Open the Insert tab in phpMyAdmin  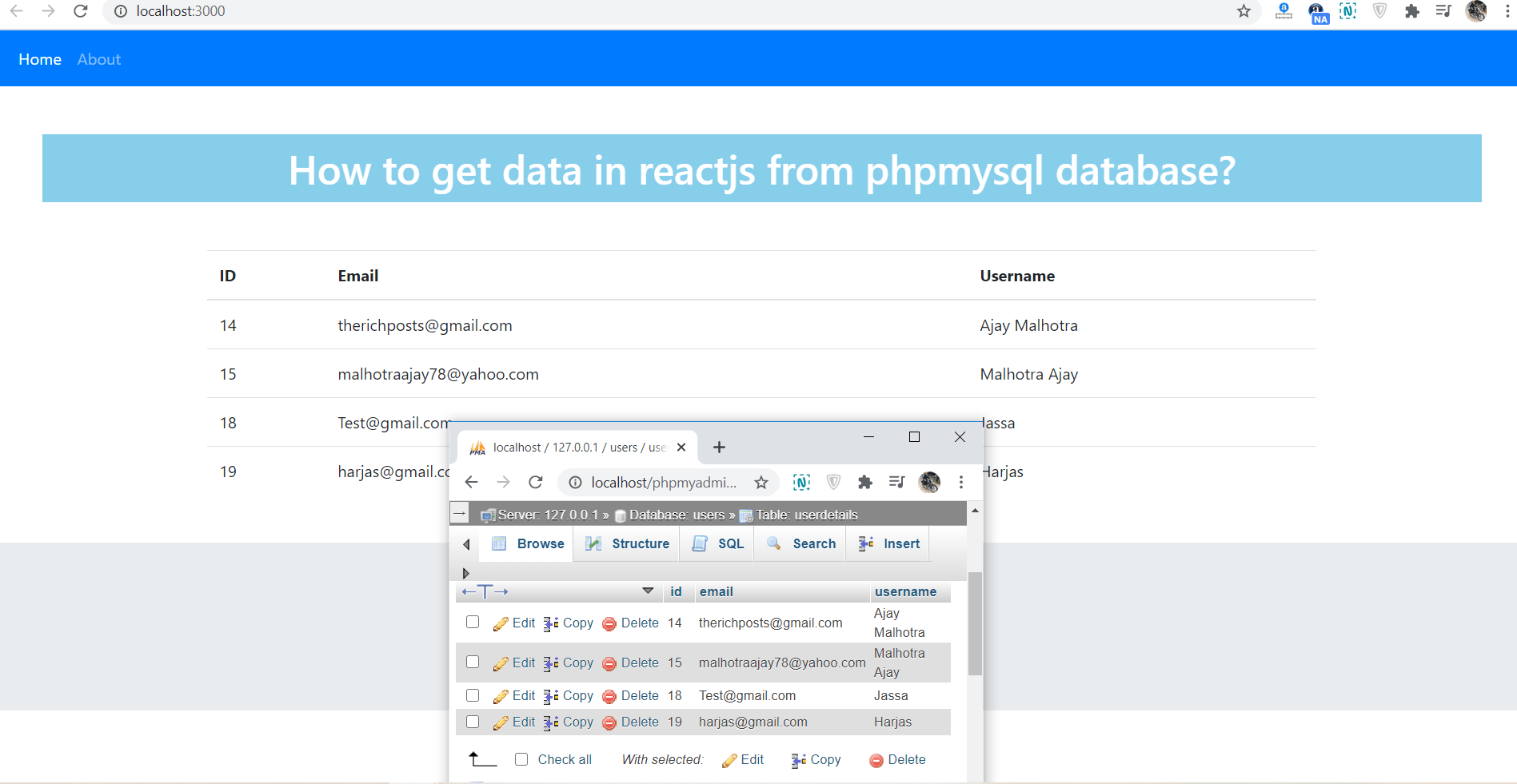[888, 543]
